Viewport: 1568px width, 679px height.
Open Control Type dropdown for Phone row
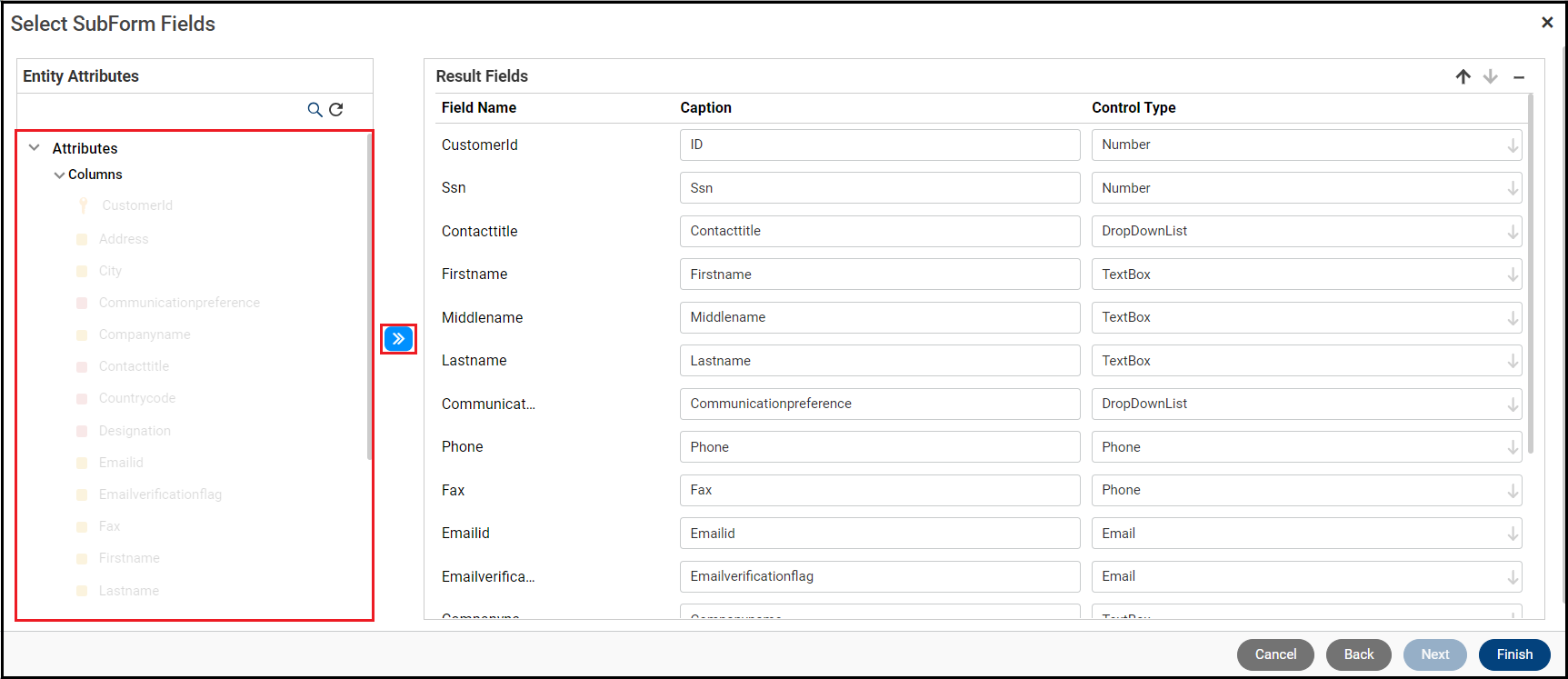pyautogui.click(x=1513, y=447)
